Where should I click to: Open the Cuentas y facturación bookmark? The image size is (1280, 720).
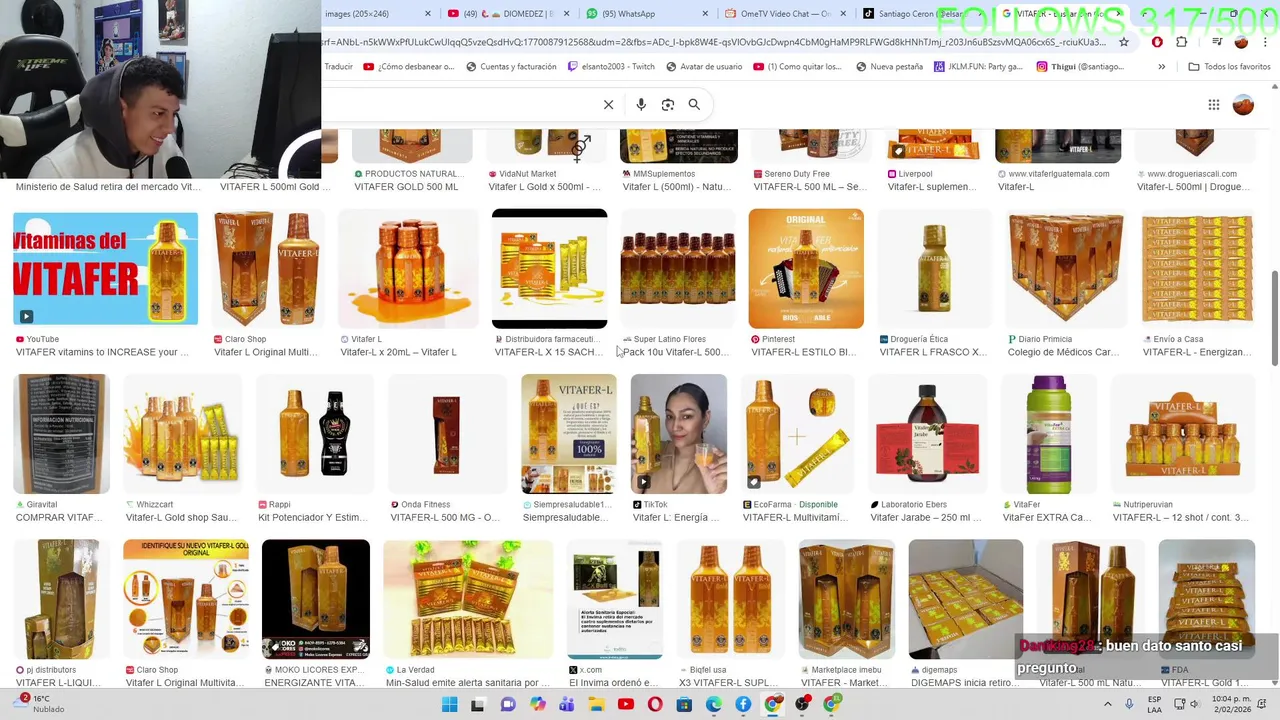tap(511, 66)
